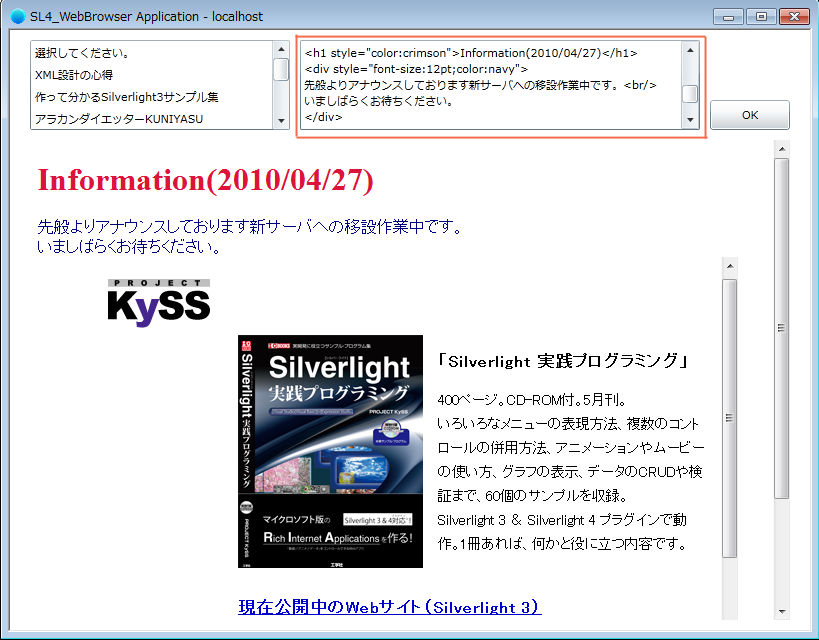Click the listbox scrollbar thumb
The height and width of the screenshot is (640, 819).
coord(281,69)
